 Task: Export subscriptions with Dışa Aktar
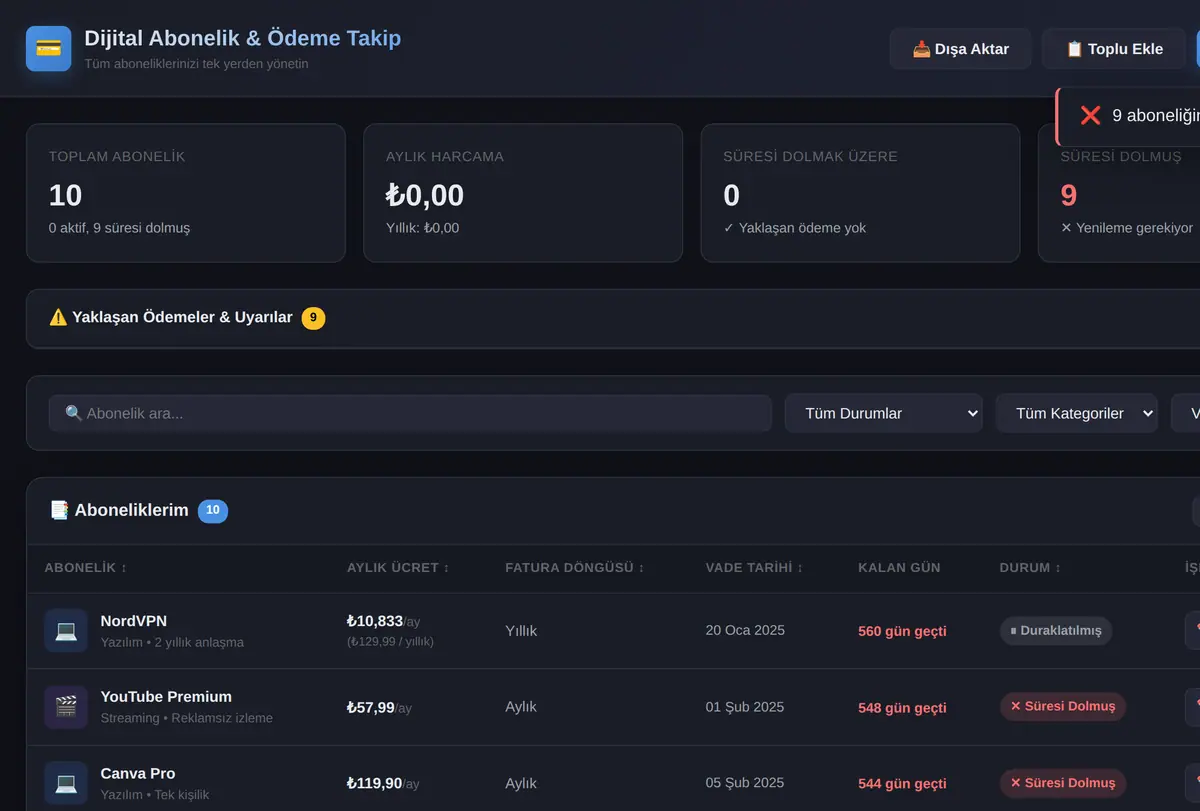[x=960, y=48]
